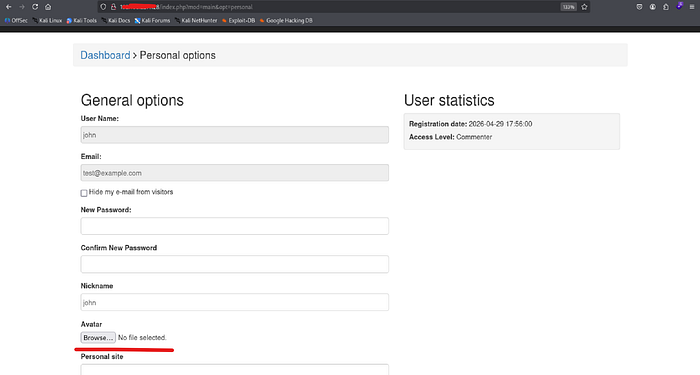Go back to the previous page
The image size is (700, 375).
click(x=8, y=7)
